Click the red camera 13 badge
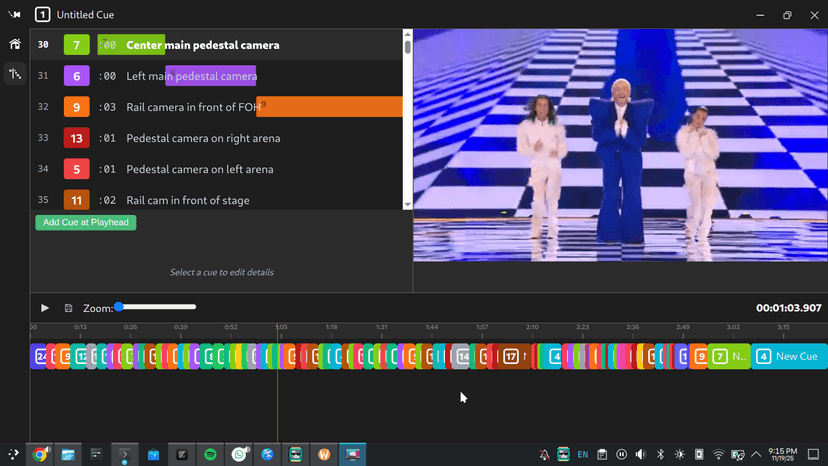 click(77, 138)
